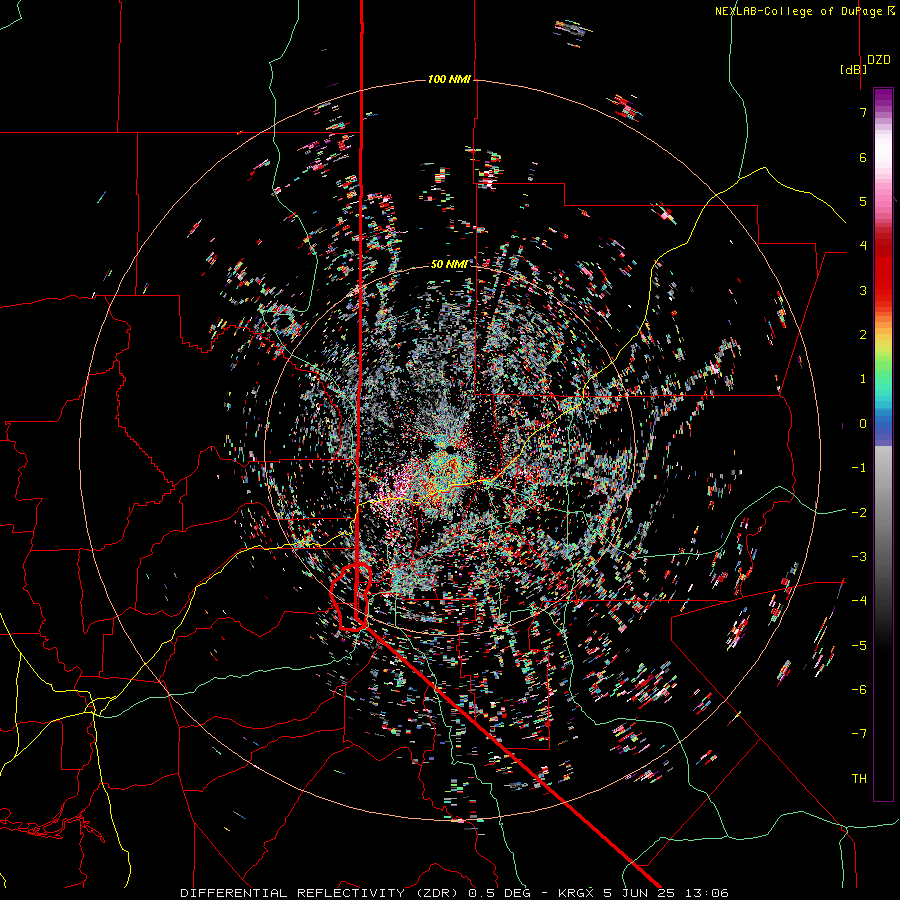Click the NEXLAB-College of DuPage credit text
Screen dimensions: 900x900
click(x=804, y=11)
